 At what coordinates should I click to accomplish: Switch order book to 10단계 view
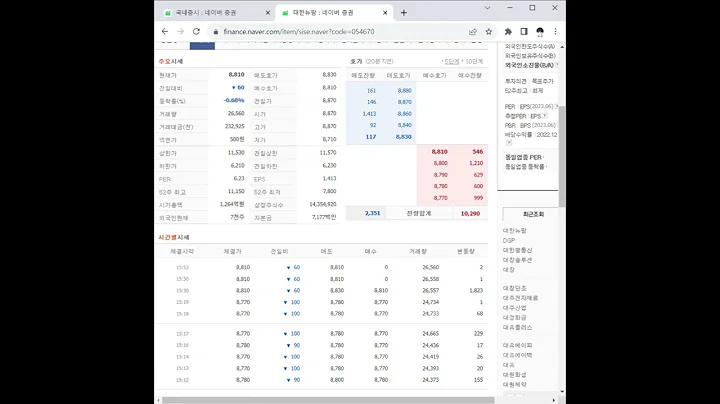[474, 62]
